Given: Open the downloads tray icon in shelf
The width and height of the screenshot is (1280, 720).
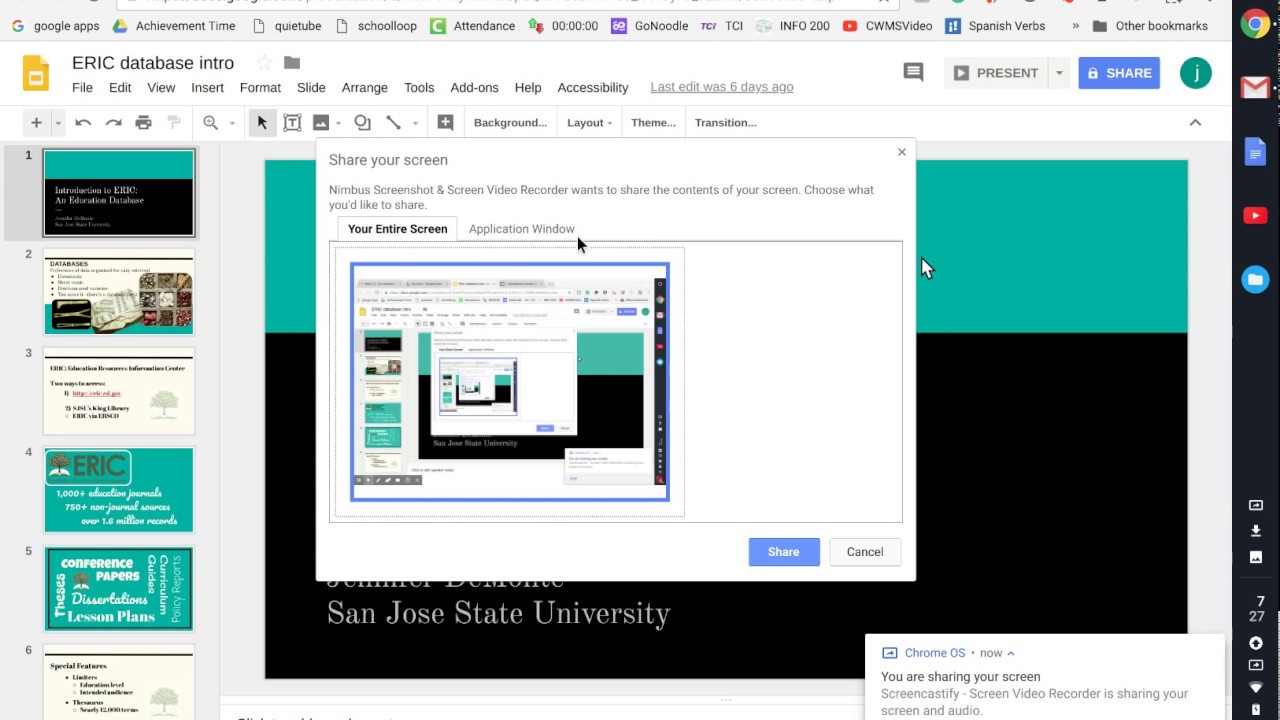Looking at the screenshot, I should (1256, 531).
